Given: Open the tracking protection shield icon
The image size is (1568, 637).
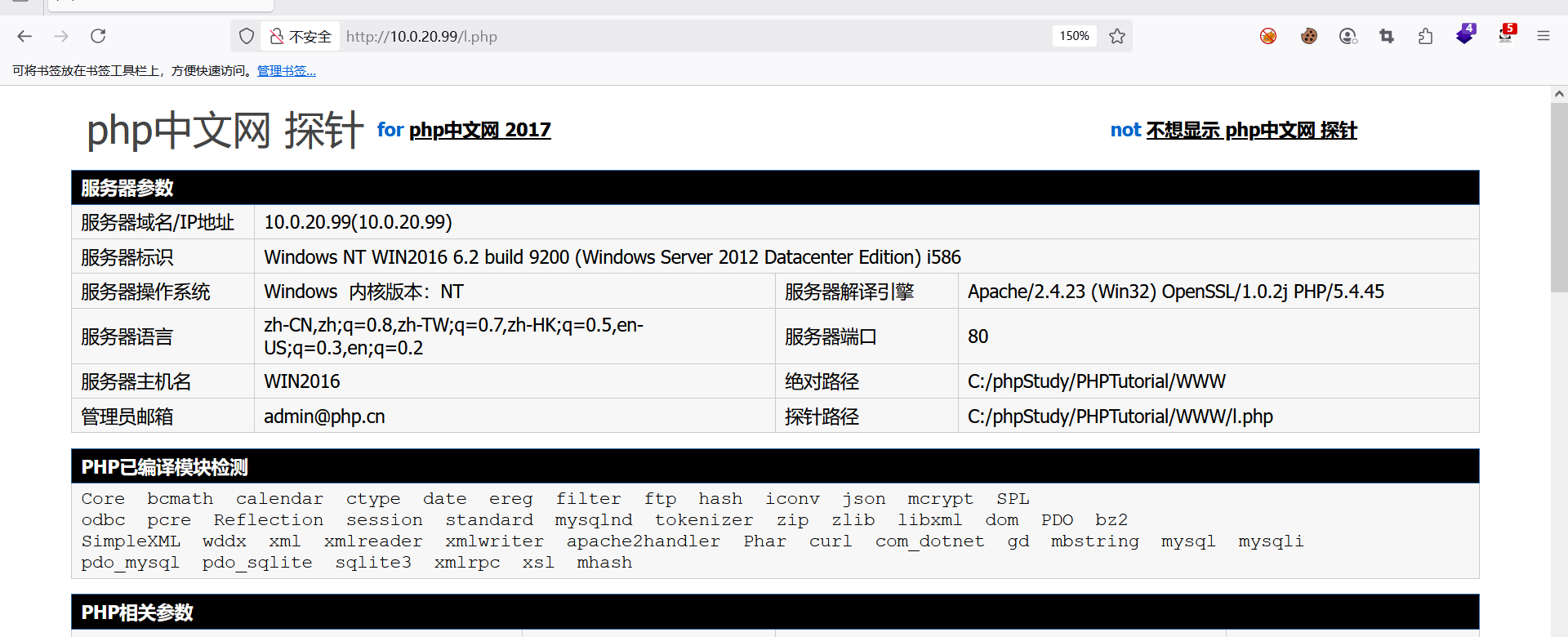Looking at the screenshot, I should 247,36.
